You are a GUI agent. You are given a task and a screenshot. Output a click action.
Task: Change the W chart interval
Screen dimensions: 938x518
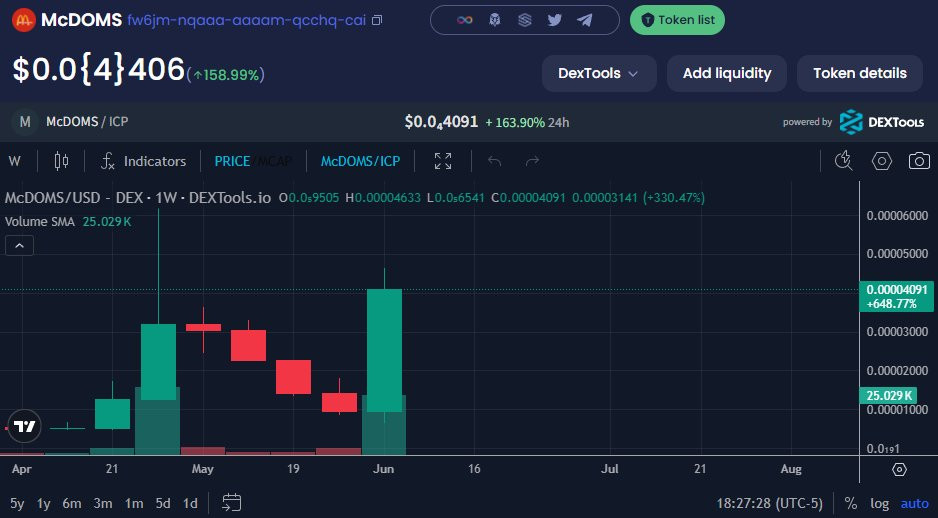tap(15, 162)
